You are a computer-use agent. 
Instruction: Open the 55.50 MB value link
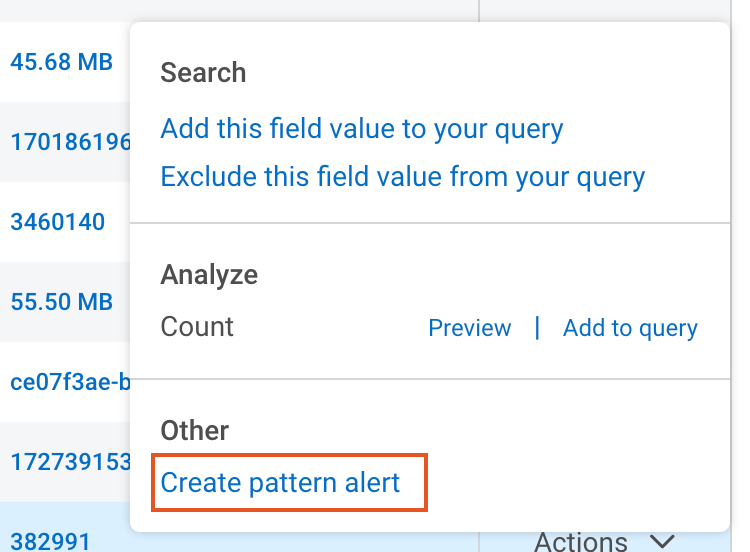tap(62, 302)
